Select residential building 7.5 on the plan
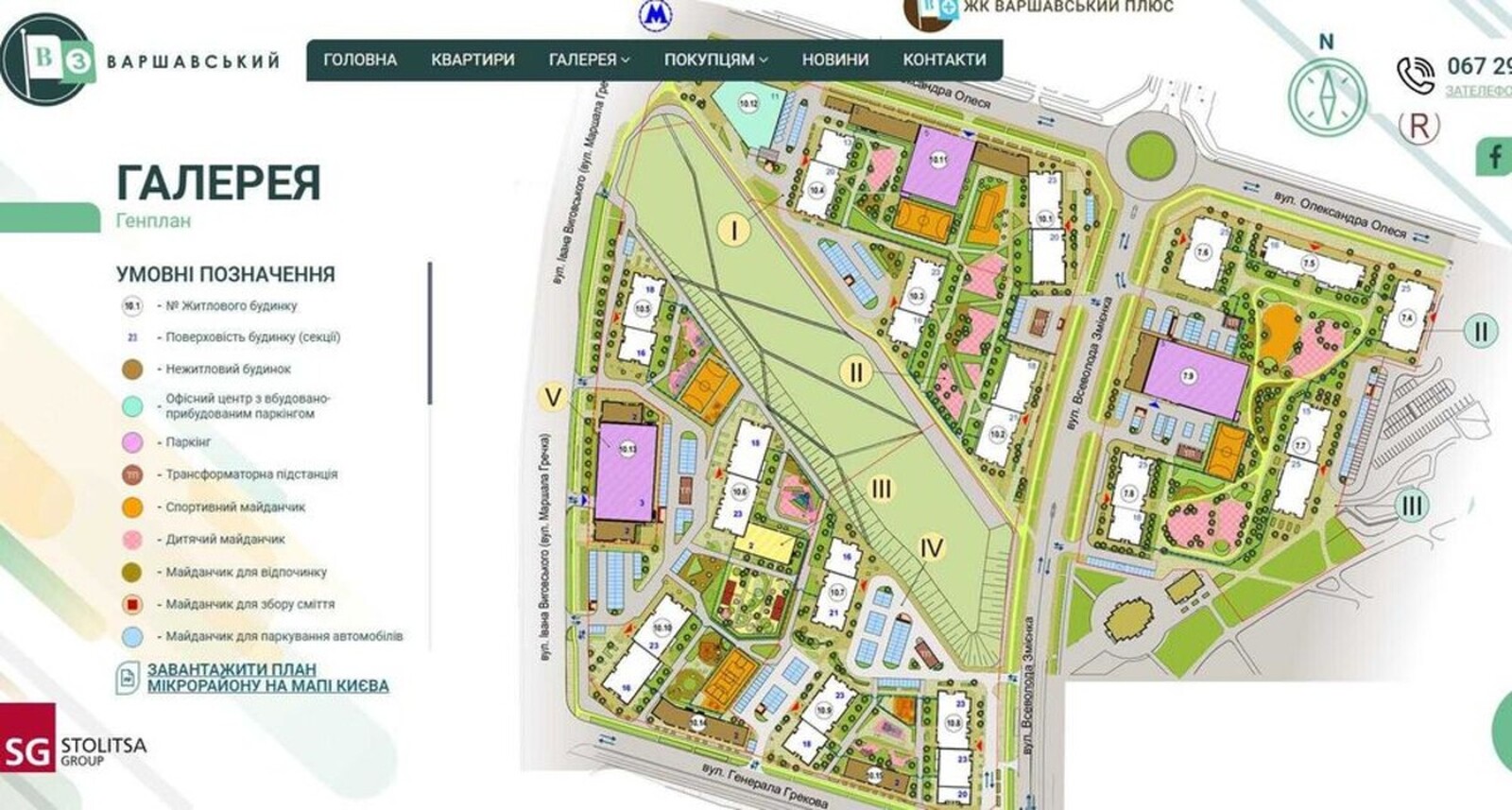Image resolution: width=1512 pixels, height=810 pixels. (1309, 264)
